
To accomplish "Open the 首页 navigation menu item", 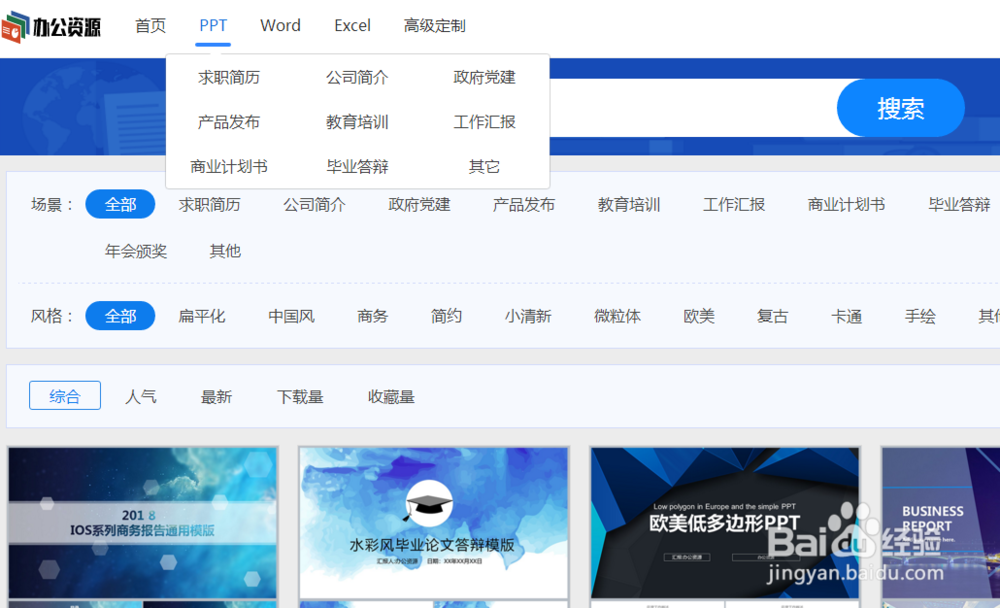I will tap(150, 26).
